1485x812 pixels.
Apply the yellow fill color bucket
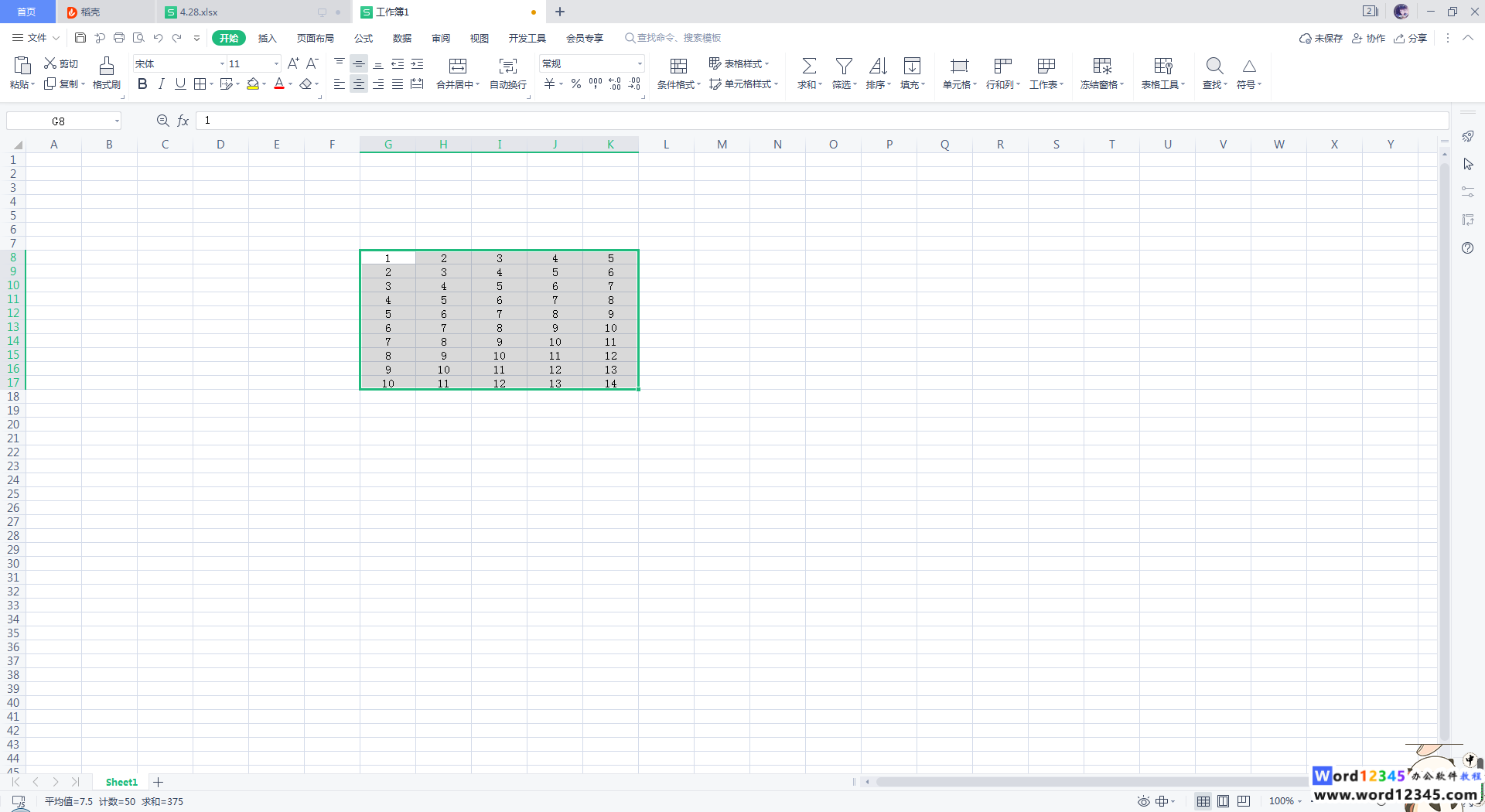tap(253, 84)
